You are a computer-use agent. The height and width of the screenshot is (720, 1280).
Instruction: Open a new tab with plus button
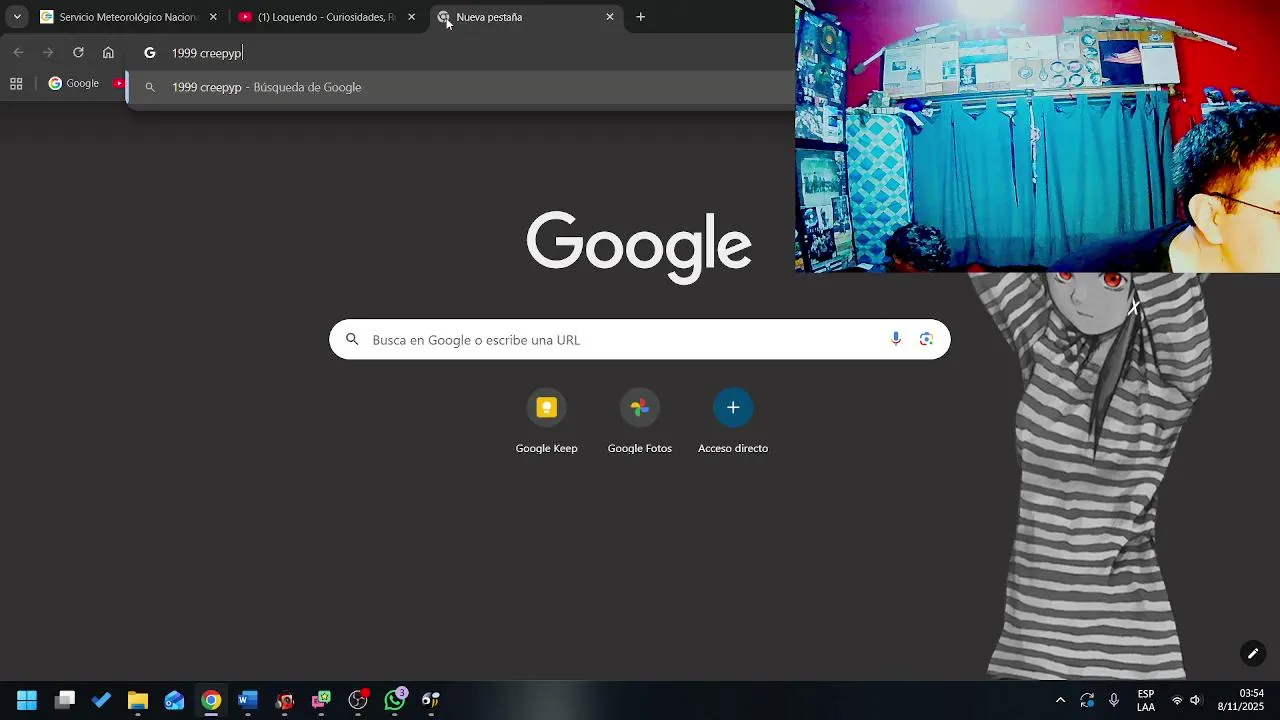(641, 17)
